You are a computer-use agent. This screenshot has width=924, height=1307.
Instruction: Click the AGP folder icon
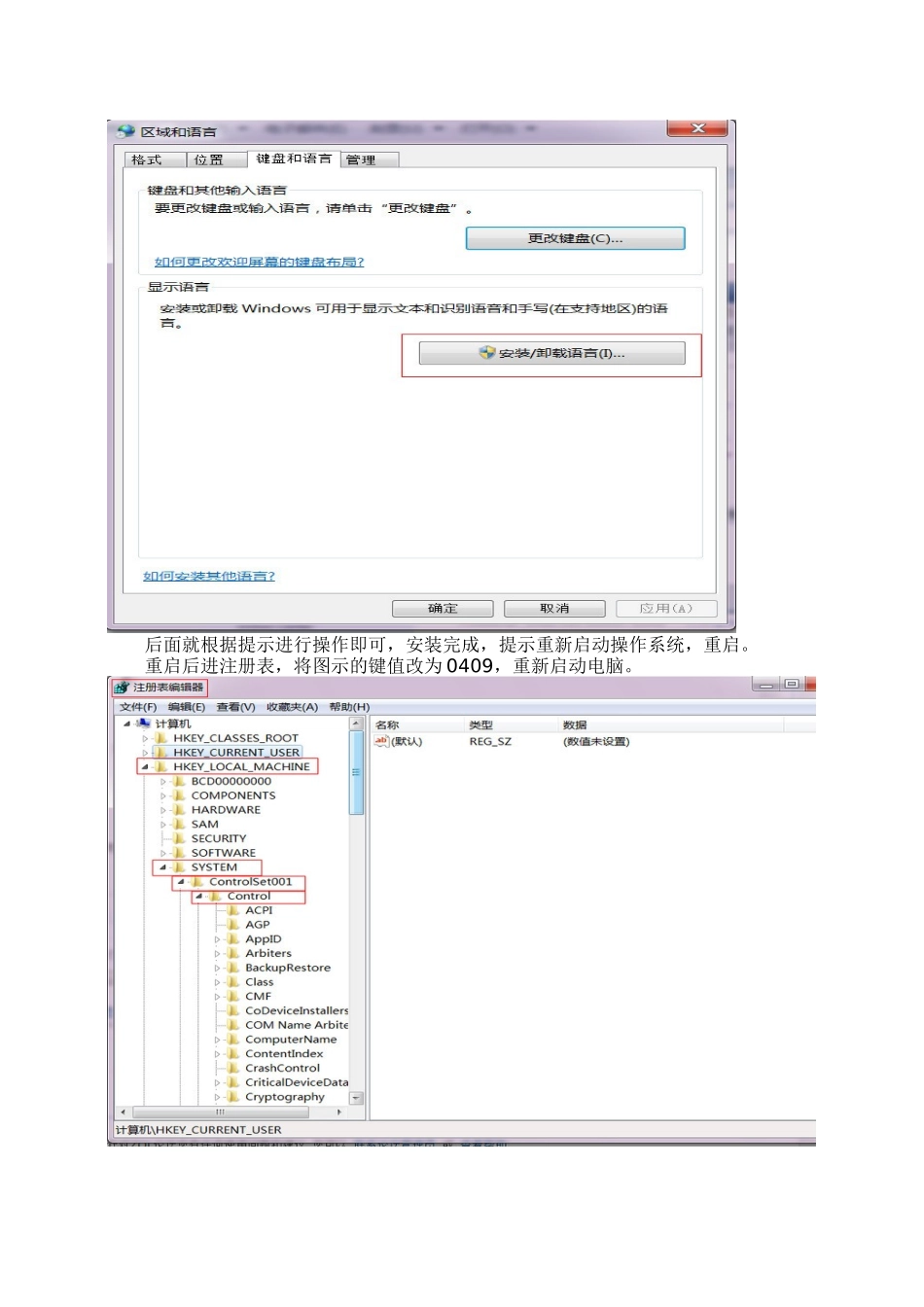[233, 925]
